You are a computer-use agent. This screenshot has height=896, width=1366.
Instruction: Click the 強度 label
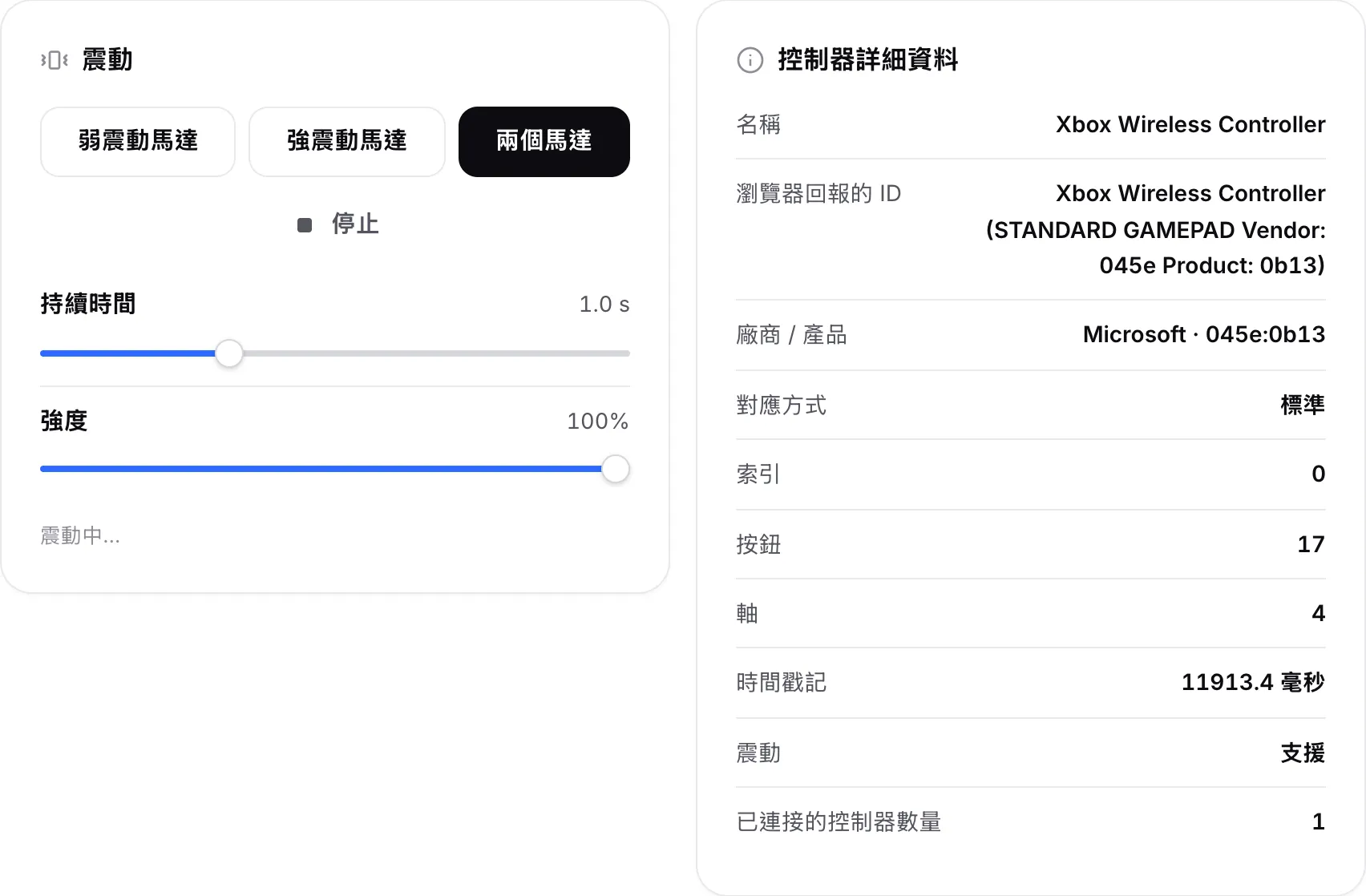(64, 422)
